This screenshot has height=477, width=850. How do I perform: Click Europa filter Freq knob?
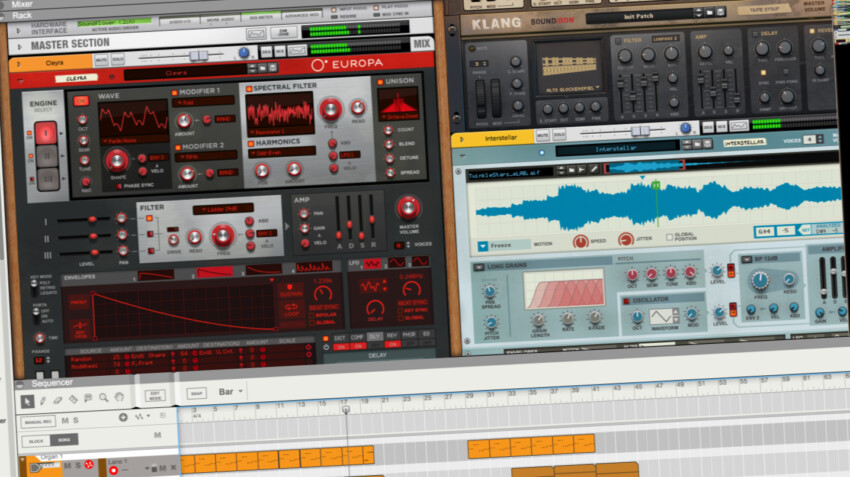[x=222, y=235]
